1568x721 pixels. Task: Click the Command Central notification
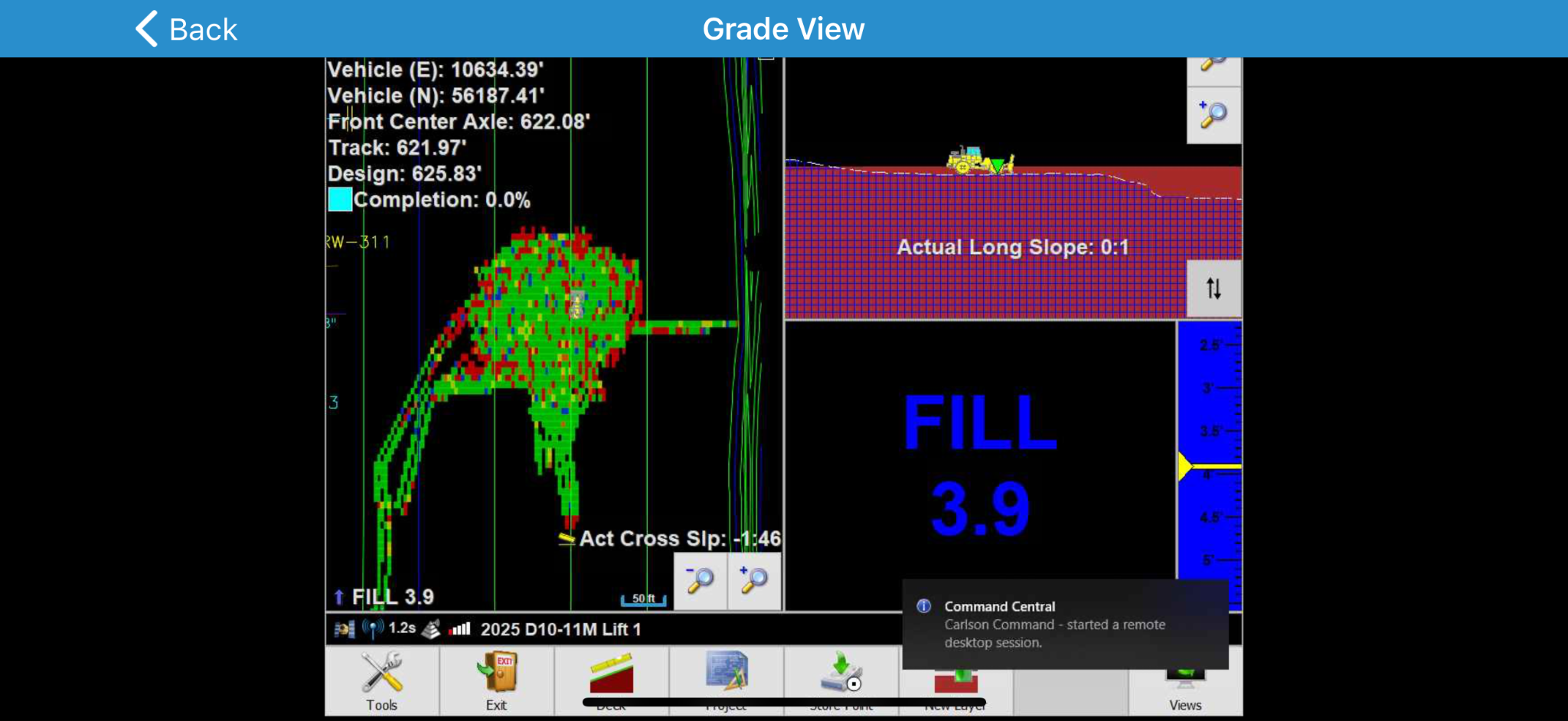(1064, 624)
